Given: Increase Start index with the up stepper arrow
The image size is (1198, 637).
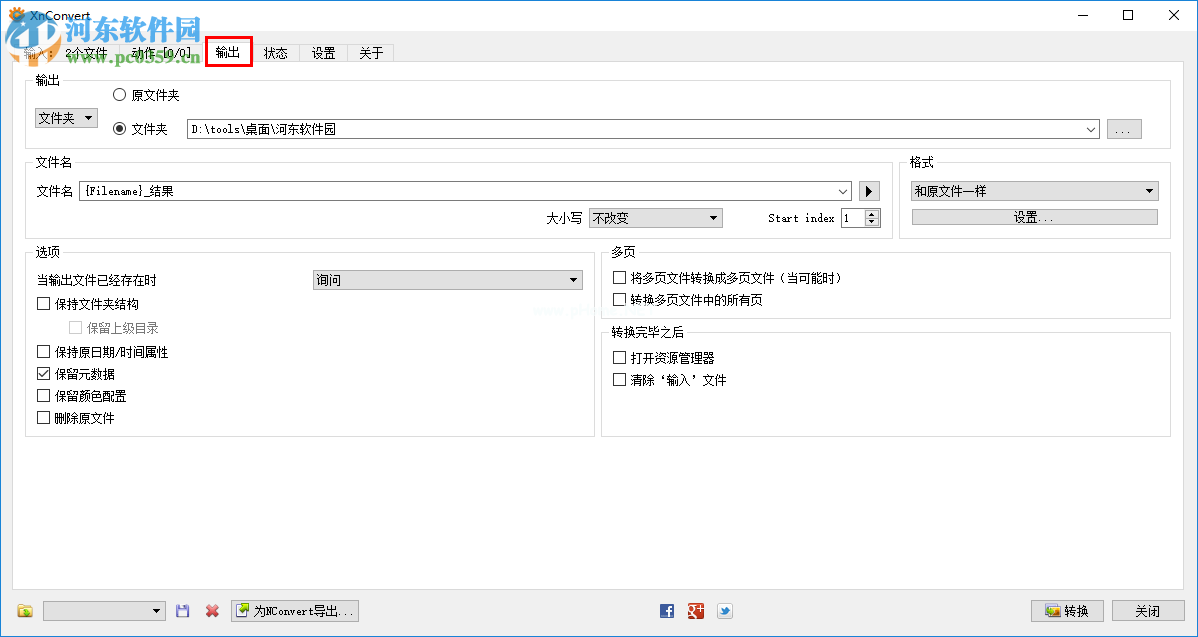Looking at the screenshot, I should pos(871,213).
